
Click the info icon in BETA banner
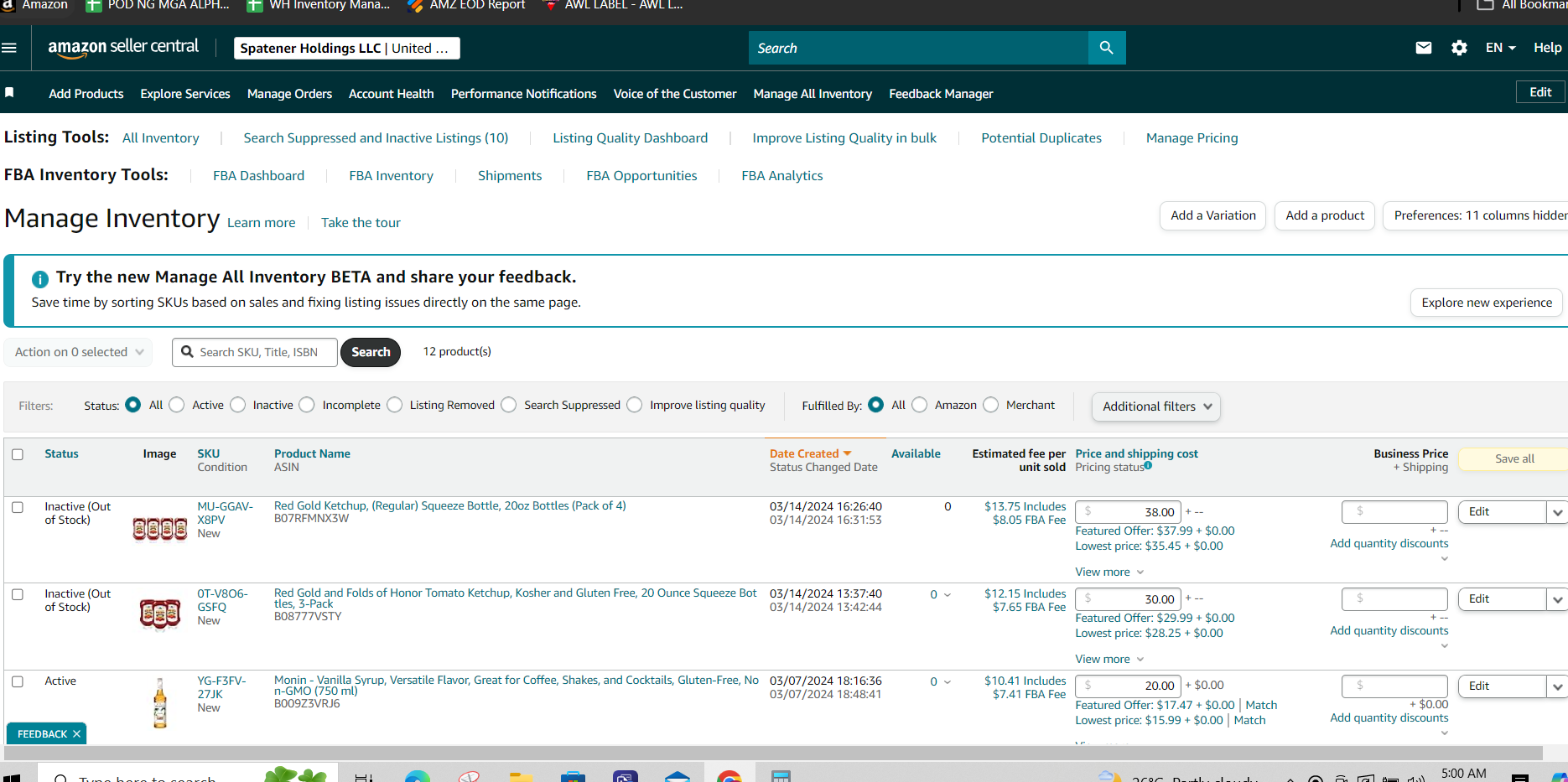click(39, 278)
